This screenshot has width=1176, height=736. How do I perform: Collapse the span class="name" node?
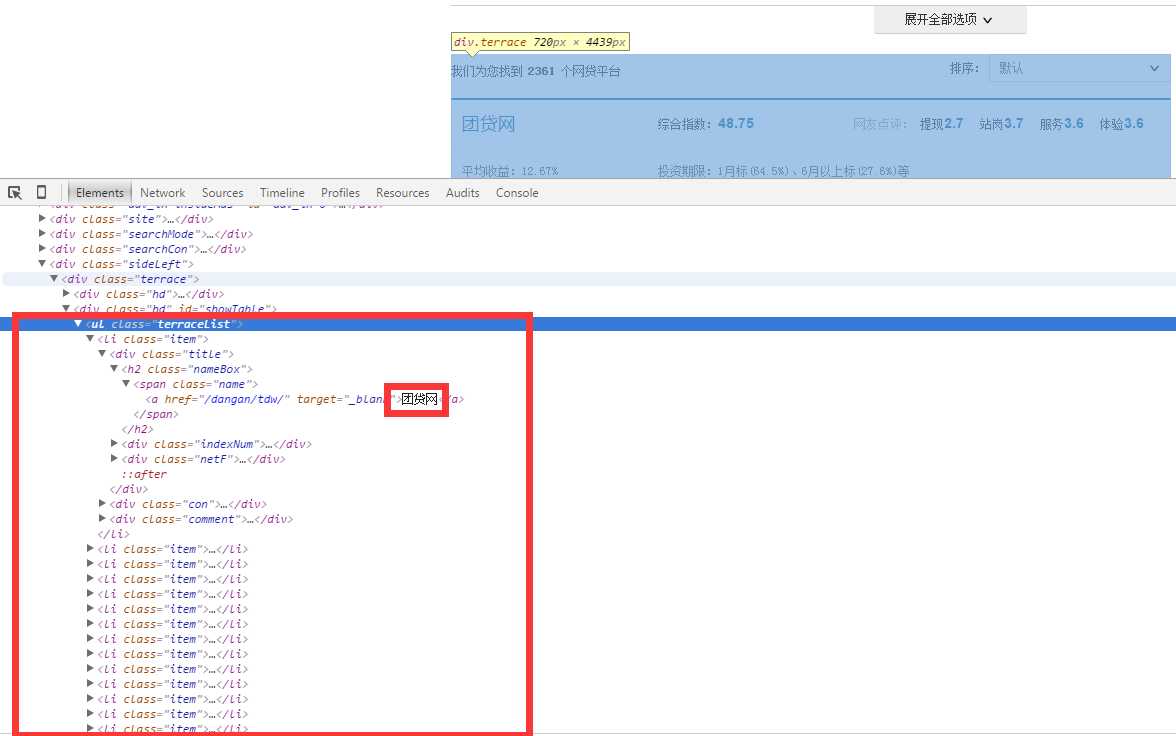[x=126, y=383]
